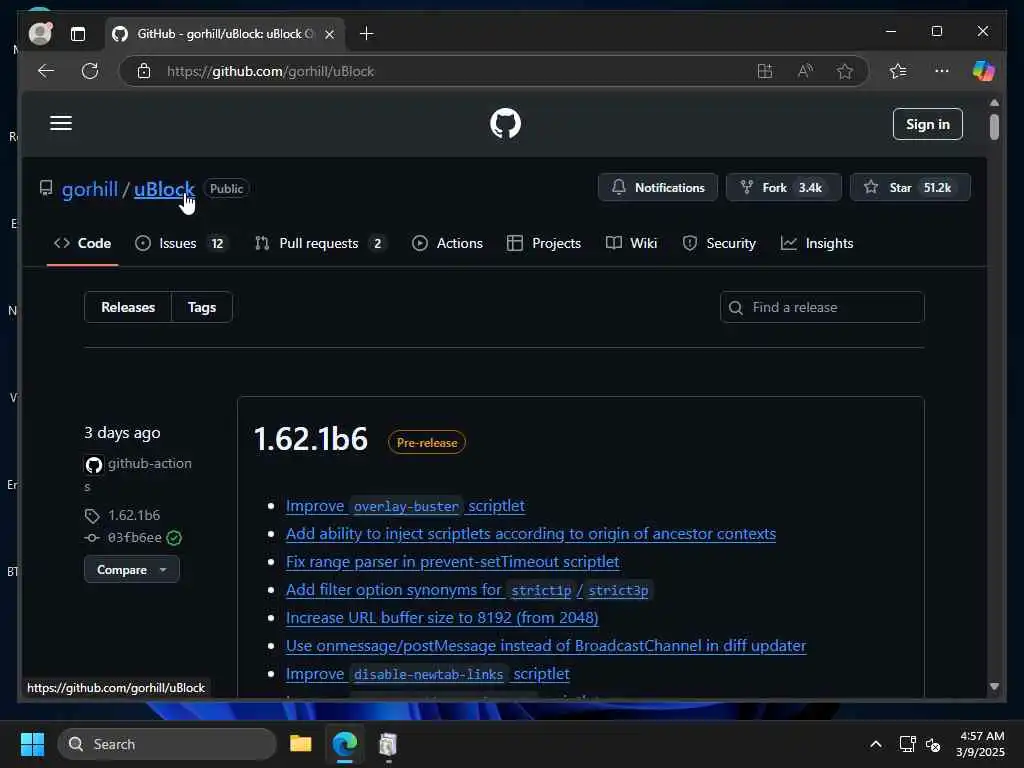Open the tab actions menu icon
Viewport: 1024px width, 768px height.
[78, 34]
